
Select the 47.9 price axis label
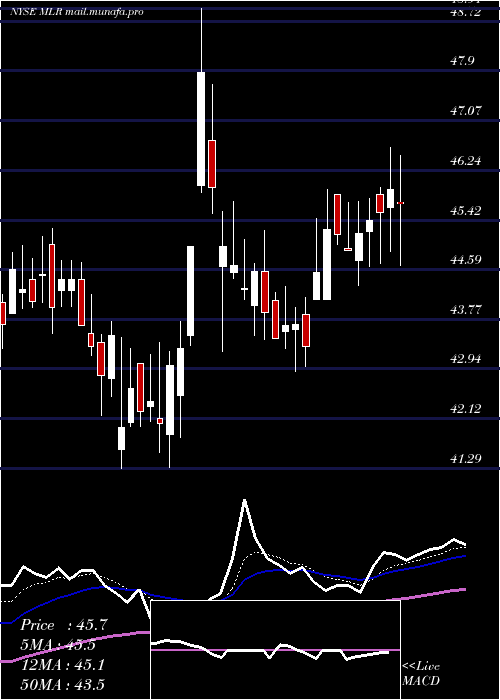pos(462,61)
